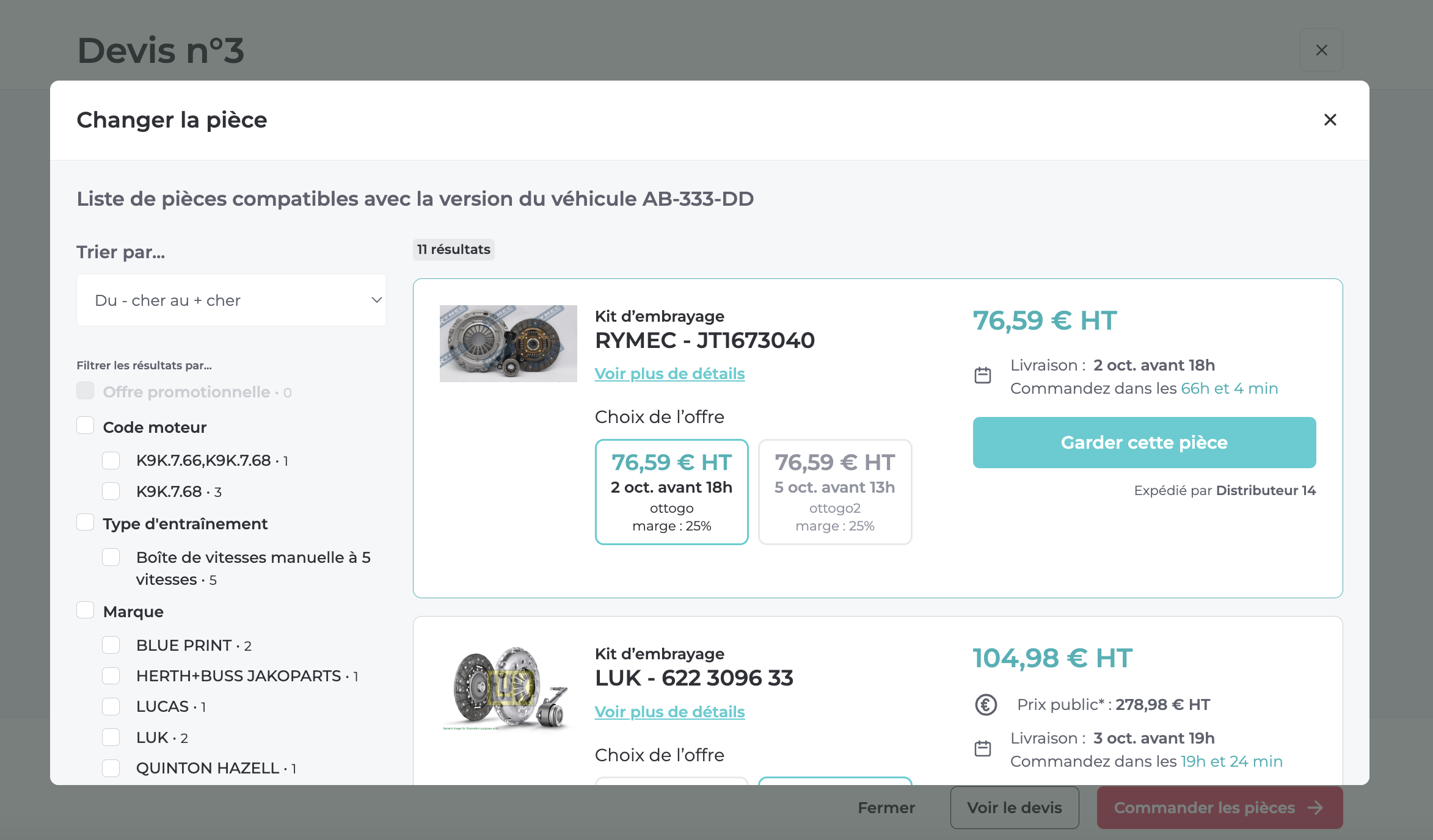Viewport: 1433px width, 840px height.
Task: Open the Du - cher au + cher sort dropdown
Action: 231,300
